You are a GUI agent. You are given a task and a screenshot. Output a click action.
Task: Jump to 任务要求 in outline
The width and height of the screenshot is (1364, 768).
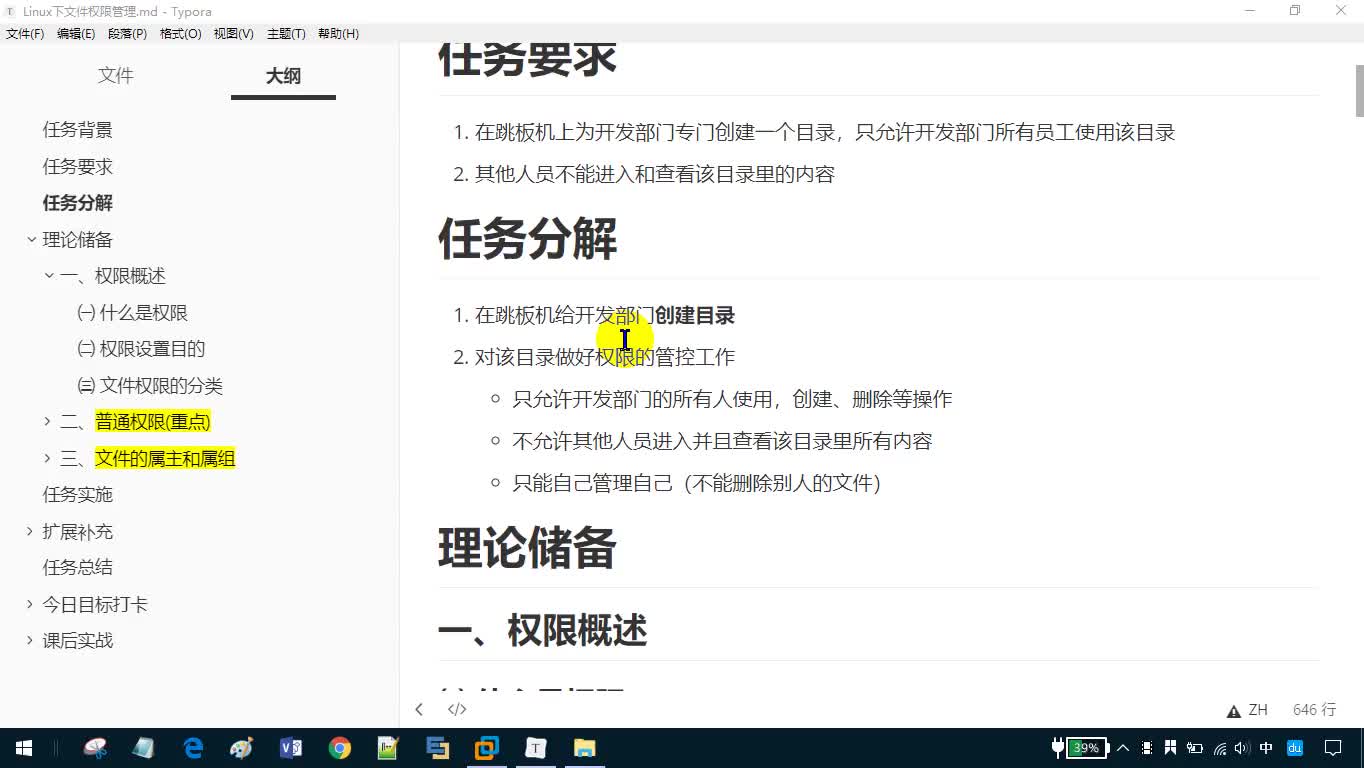[x=78, y=166]
